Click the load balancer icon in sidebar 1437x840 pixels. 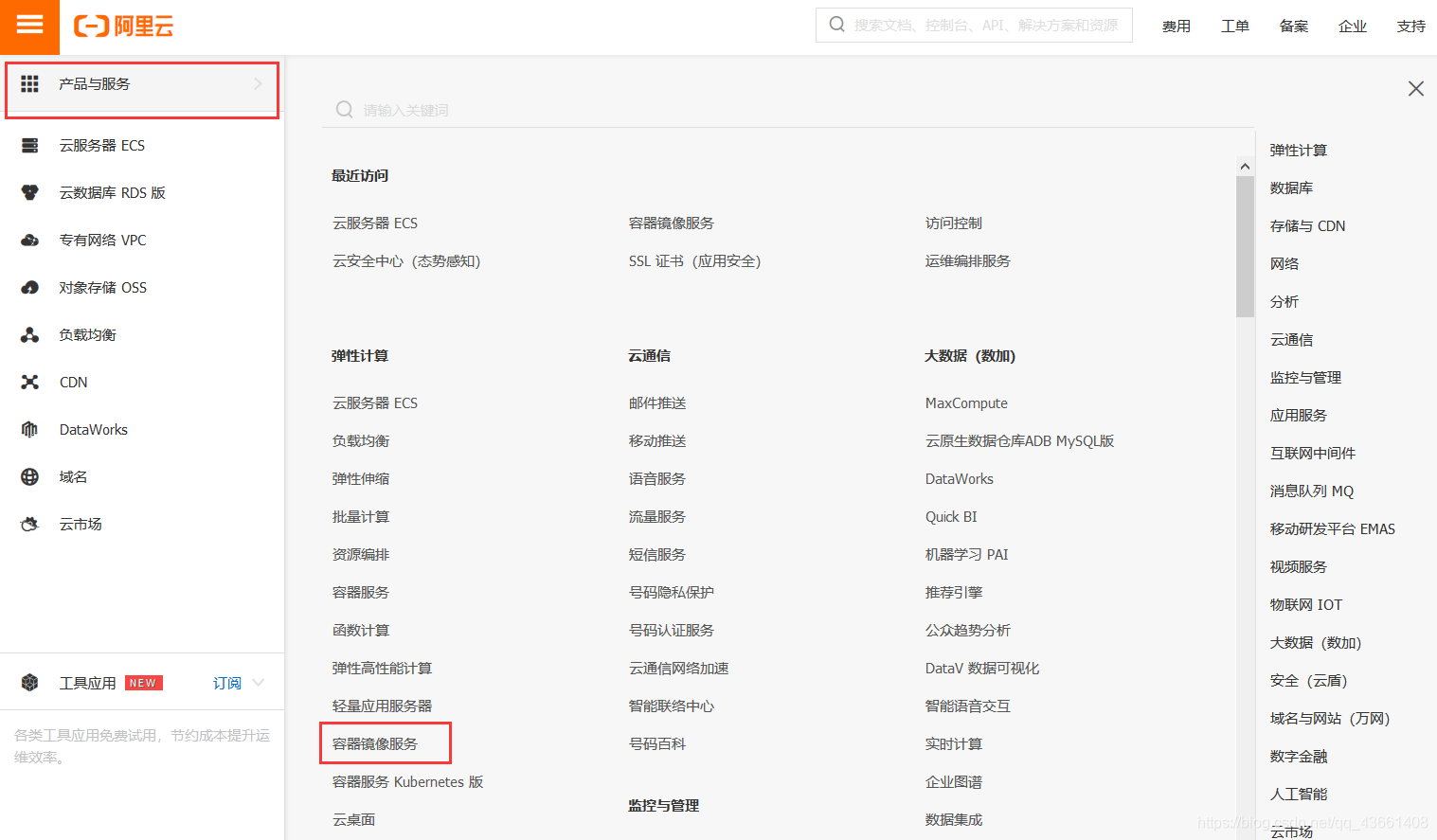coord(29,334)
